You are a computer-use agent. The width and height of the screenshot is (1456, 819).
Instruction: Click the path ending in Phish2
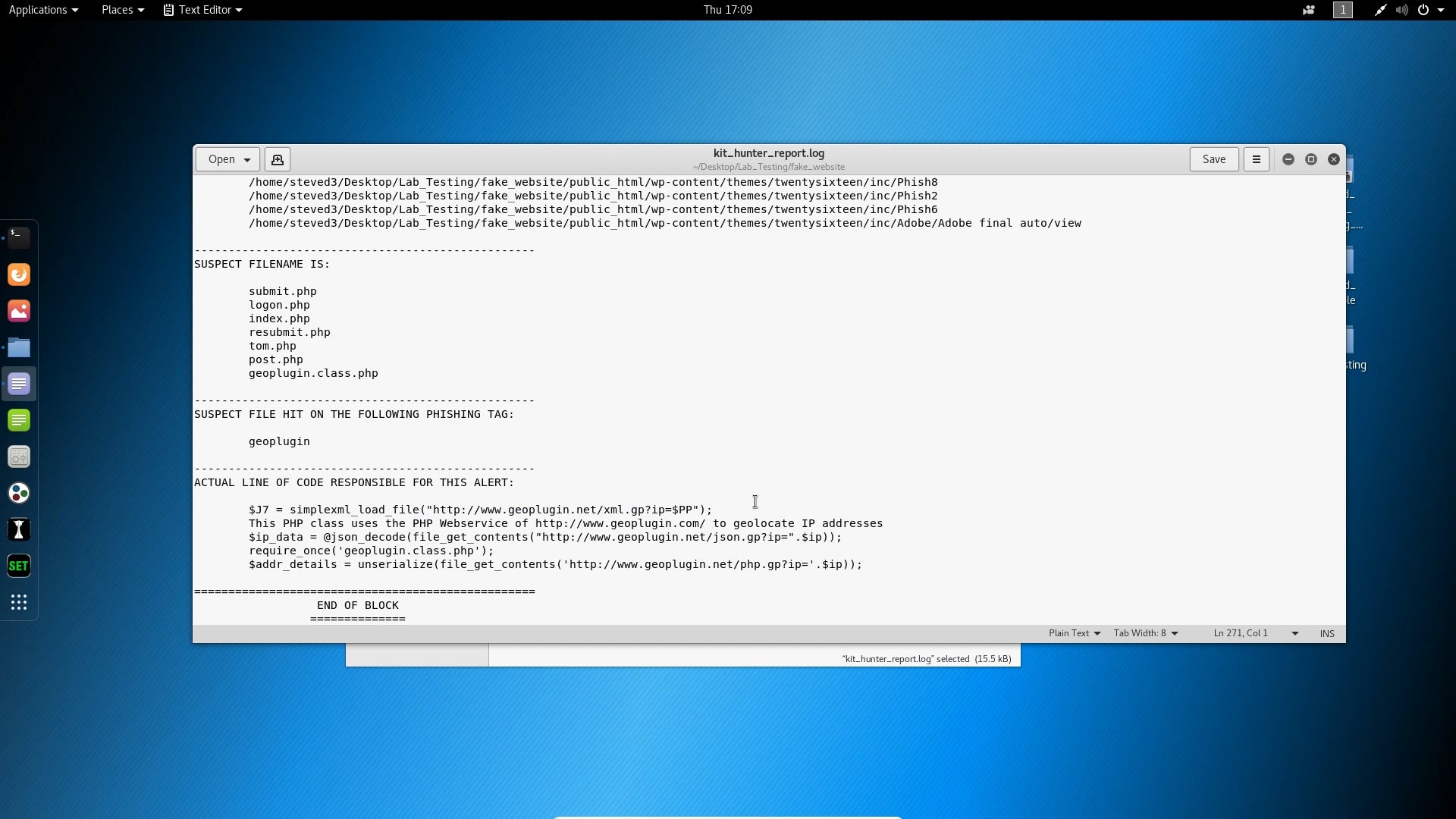pos(593,196)
